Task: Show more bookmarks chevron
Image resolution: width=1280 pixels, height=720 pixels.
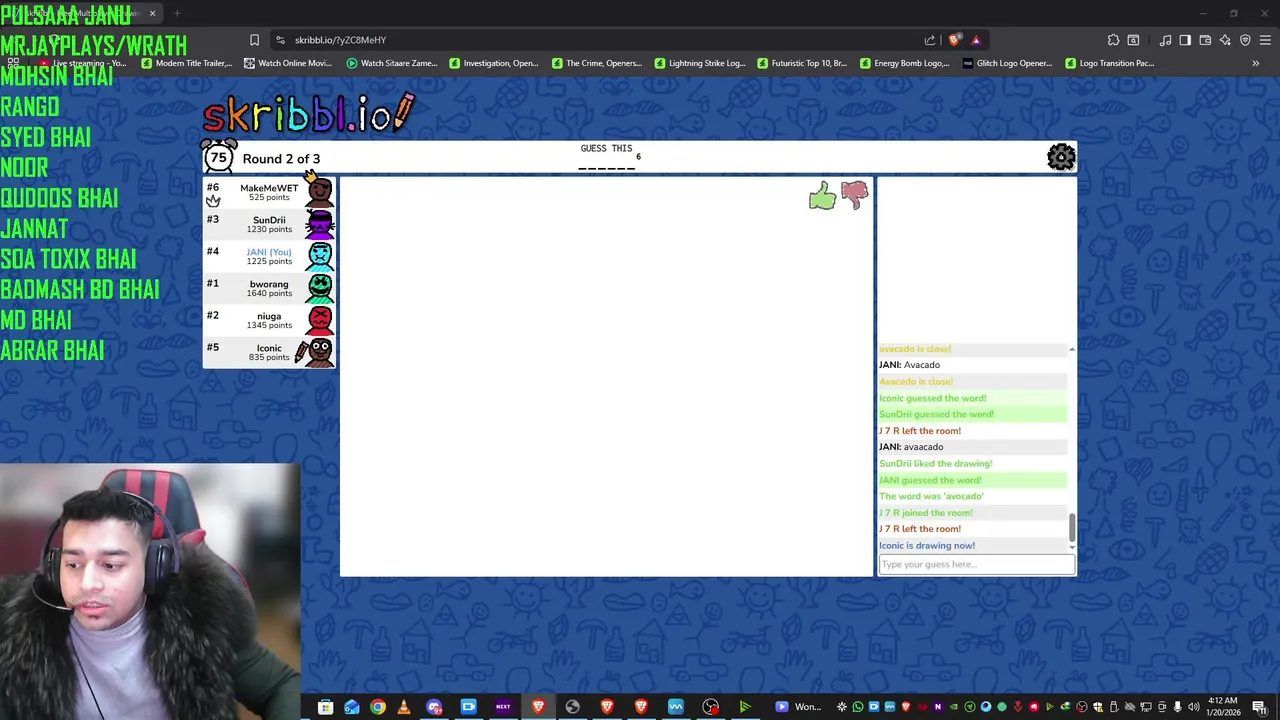Action: pos(1255,63)
